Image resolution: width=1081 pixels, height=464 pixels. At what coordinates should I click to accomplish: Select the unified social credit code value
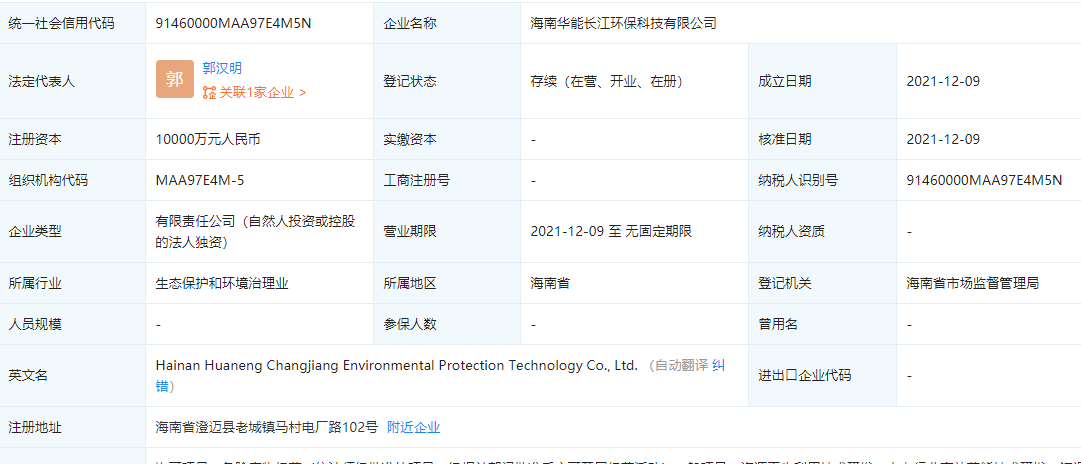tap(233, 23)
